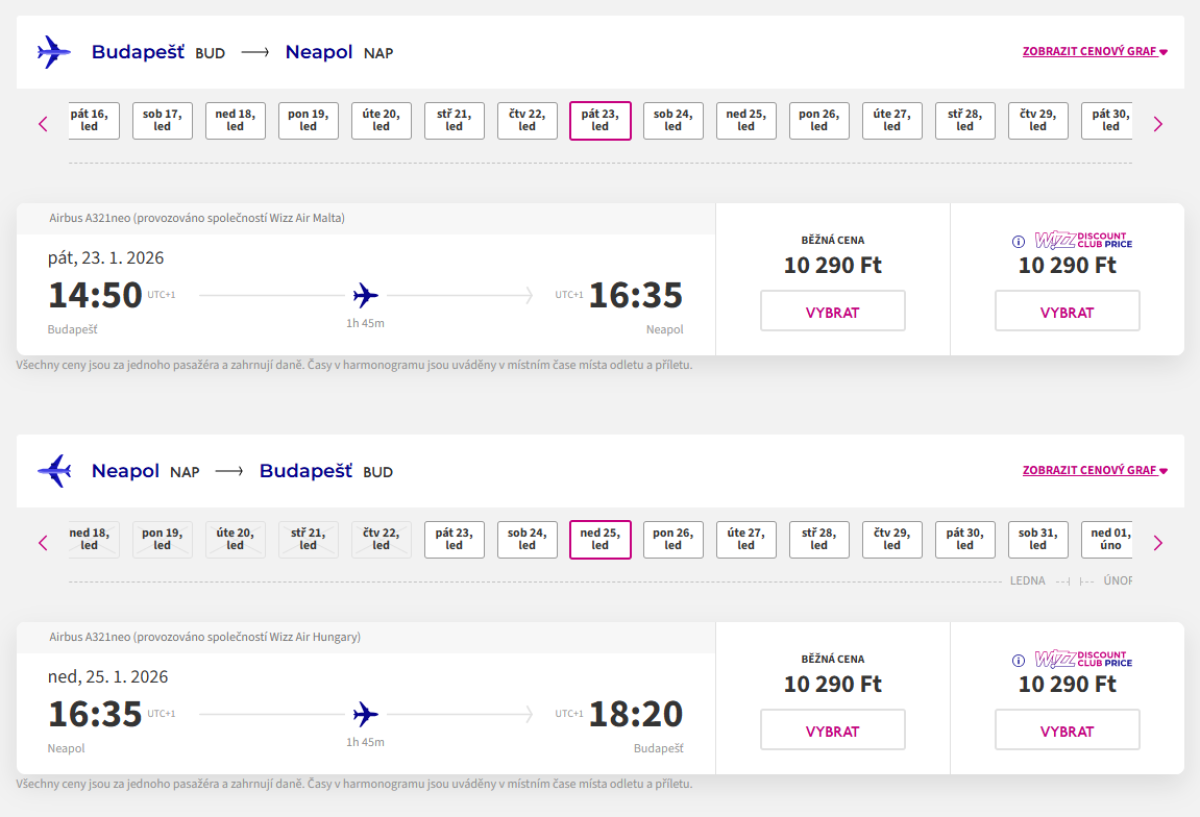Expand the return flight 'Zobrazit cenový graf' chart
The width and height of the screenshot is (1200, 817).
(x=1094, y=470)
